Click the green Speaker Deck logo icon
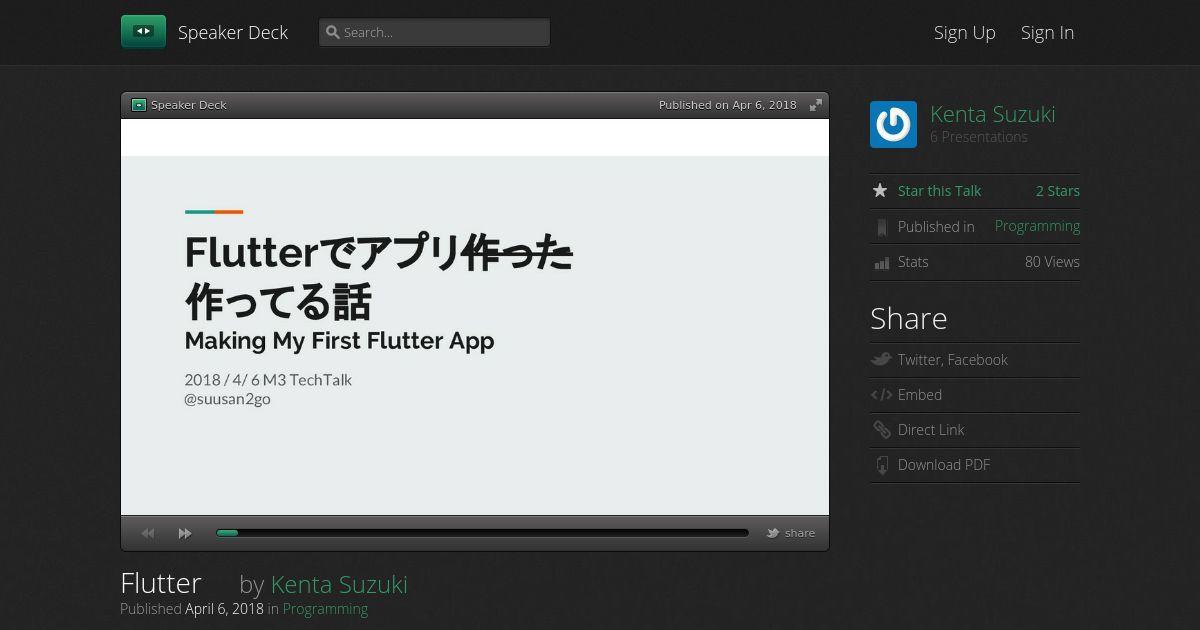1200x630 pixels. (x=143, y=32)
